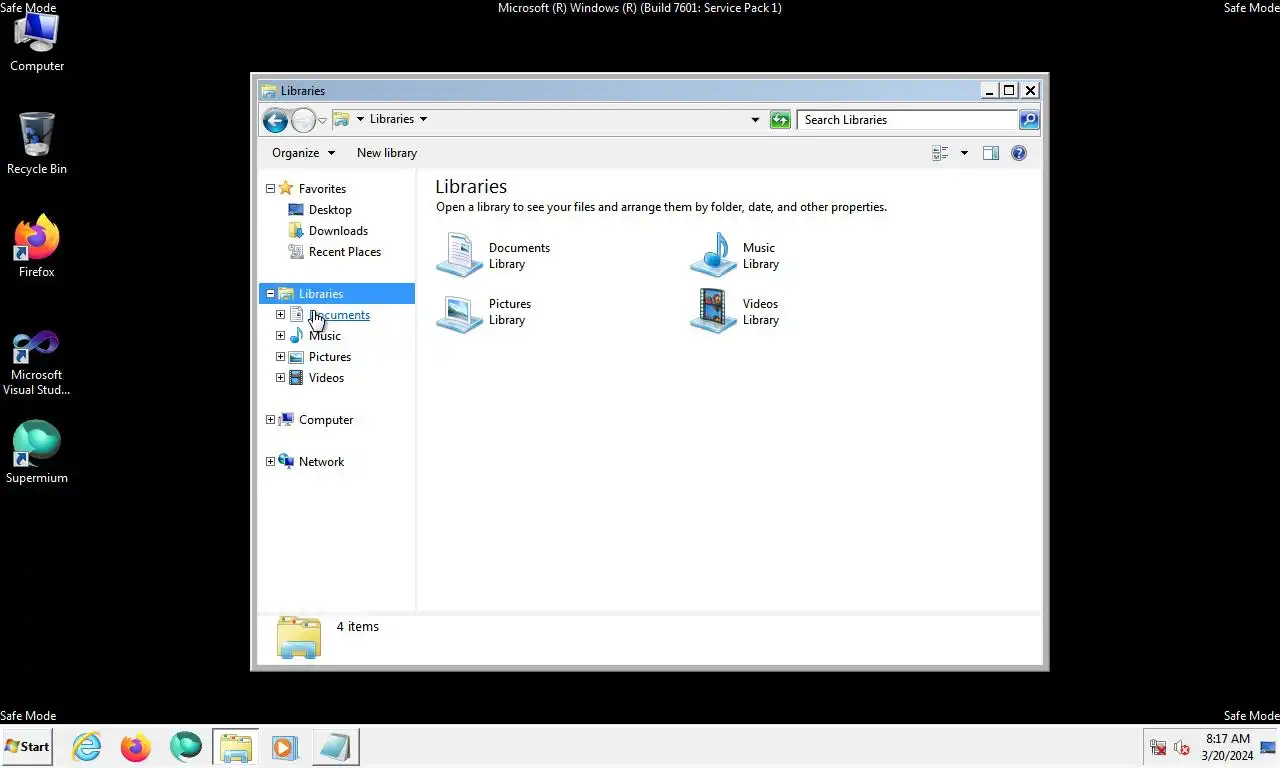Expand the Pictures node in the tree
The image size is (1280, 768).
tap(281, 357)
